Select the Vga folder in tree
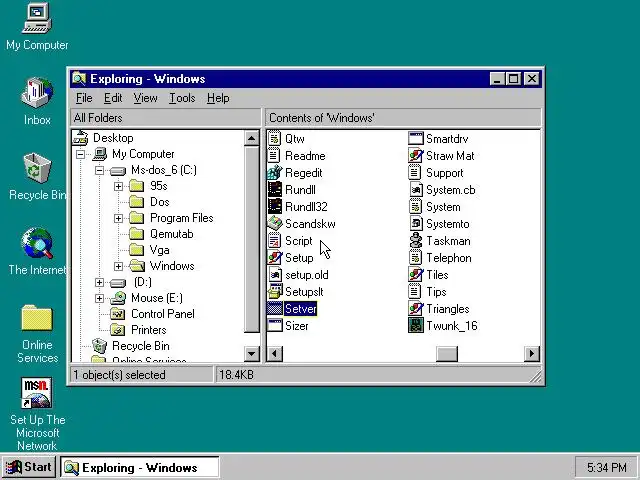Image resolution: width=640 pixels, height=480 pixels. coord(159,250)
